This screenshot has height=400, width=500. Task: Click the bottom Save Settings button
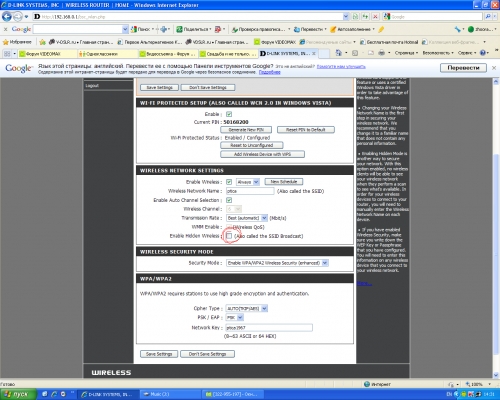pyautogui.click(x=159, y=354)
